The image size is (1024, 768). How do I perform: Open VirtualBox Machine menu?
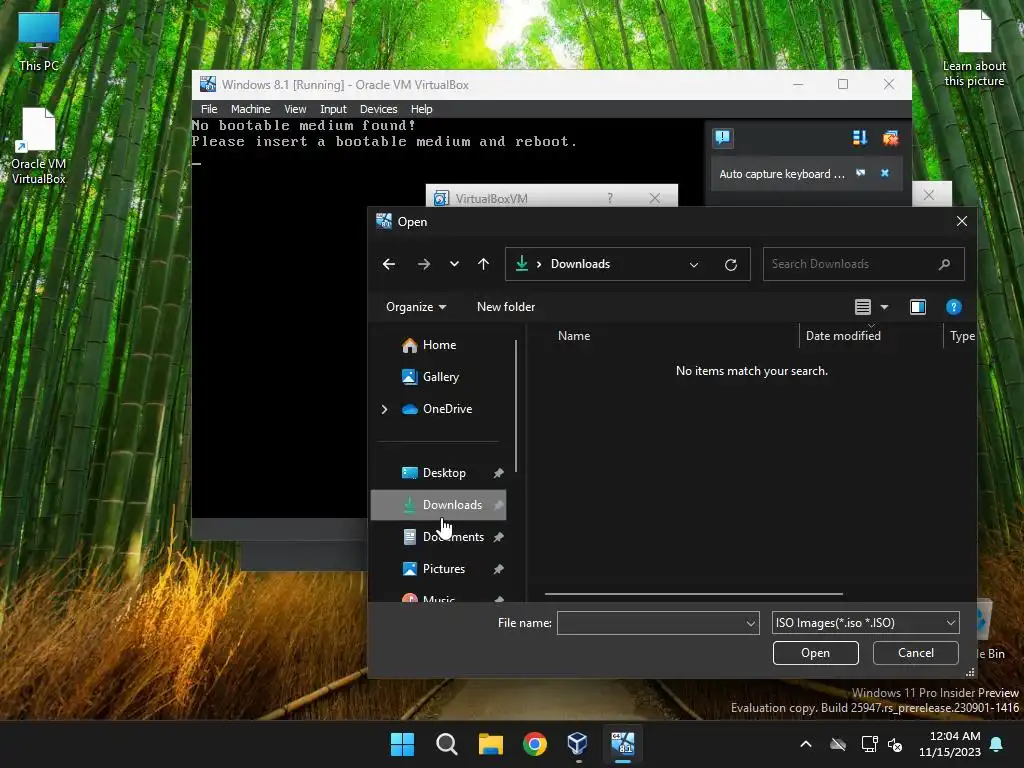pyautogui.click(x=250, y=109)
